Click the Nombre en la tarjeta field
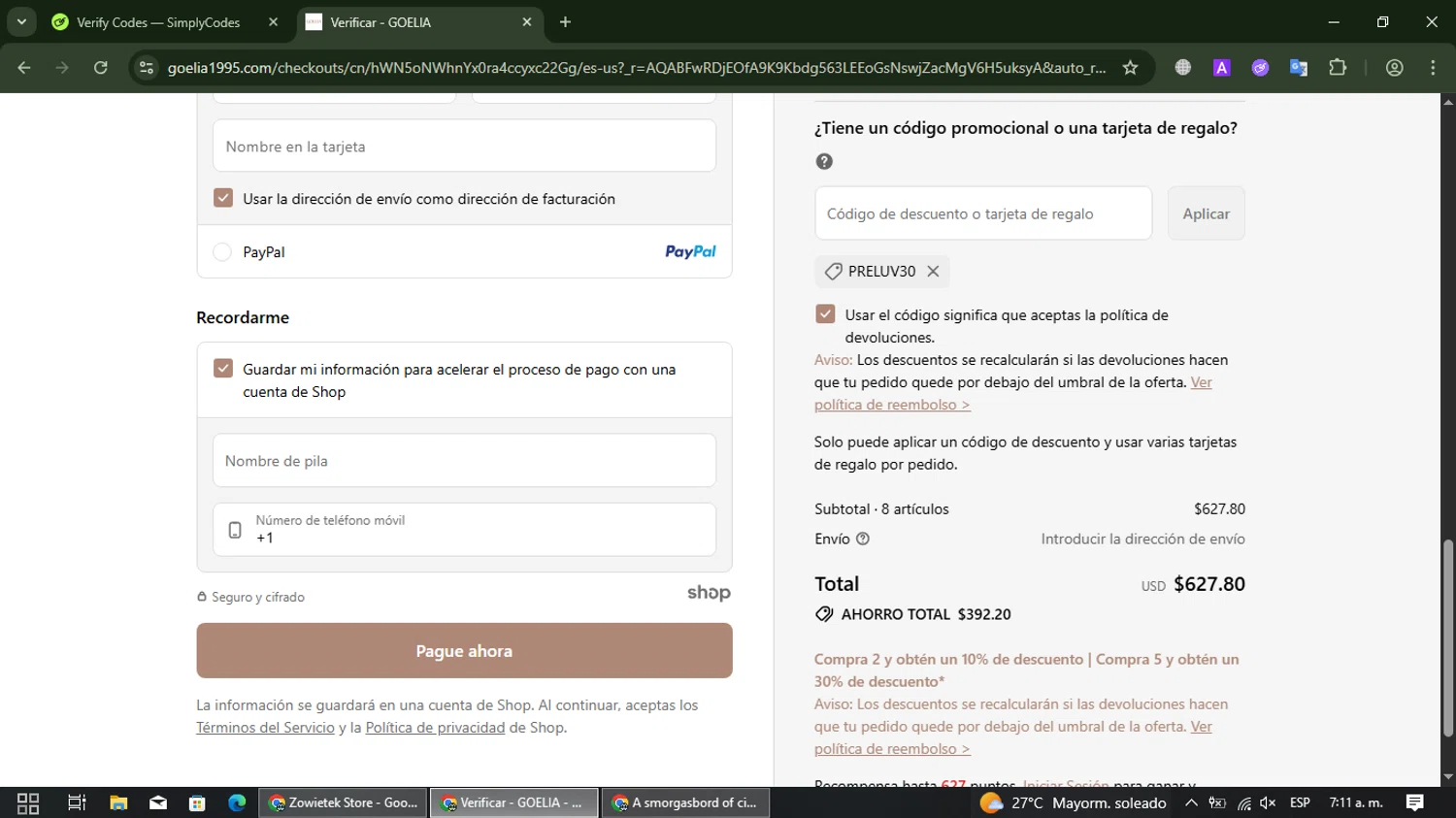Viewport: 1456px width, 818px height. (464, 147)
